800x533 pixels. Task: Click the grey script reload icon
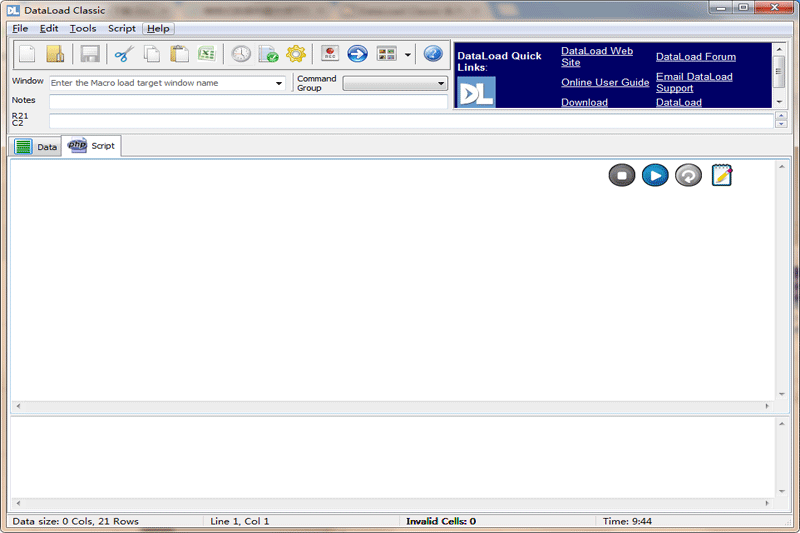pyautogui.click(x=688, y=175)
